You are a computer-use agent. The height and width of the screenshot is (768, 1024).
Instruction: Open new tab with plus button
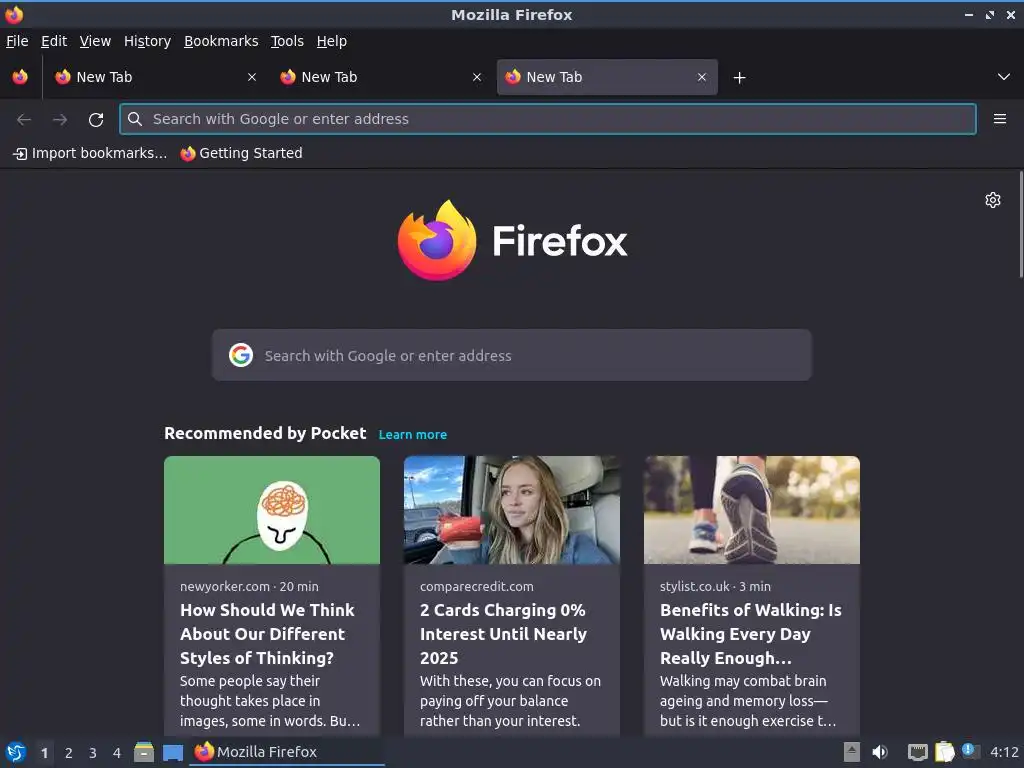coord(739,78)
